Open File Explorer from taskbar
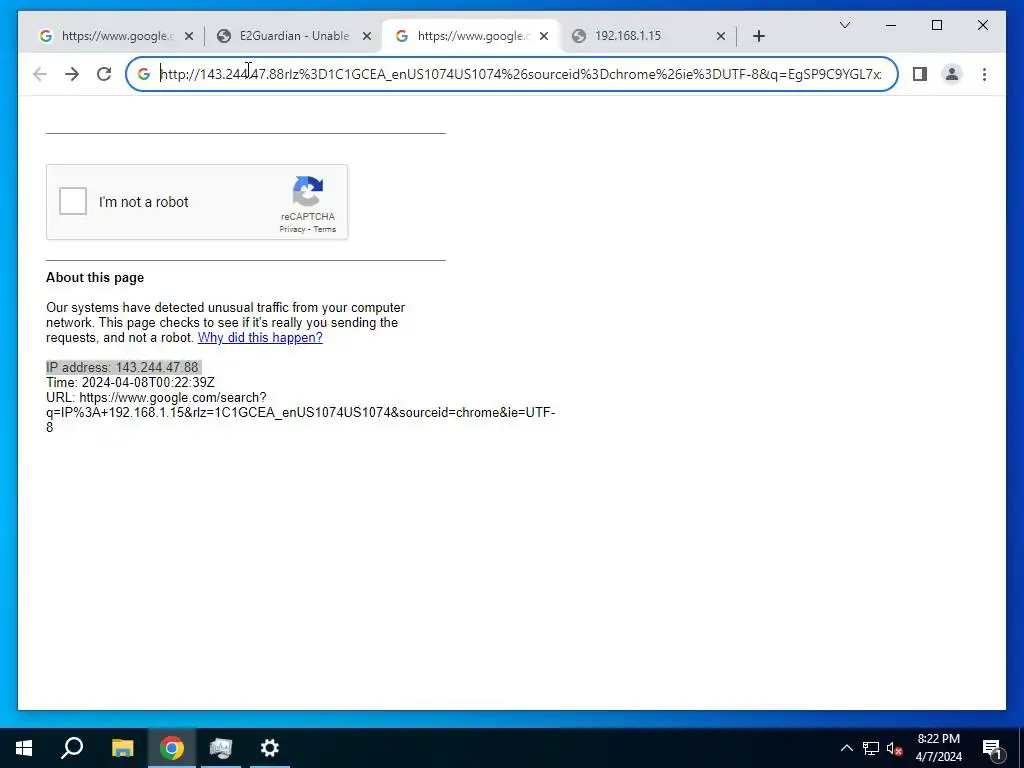Viewport: 1024px width, 768px height. pyautogui.click(x=122, y=748)
